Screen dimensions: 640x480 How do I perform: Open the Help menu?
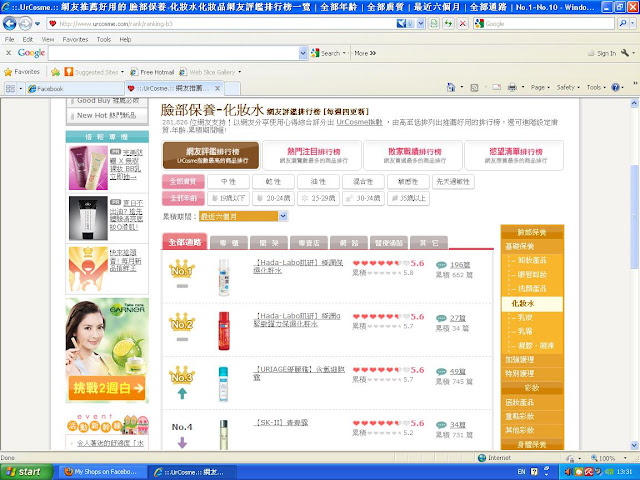coord(125,40)
